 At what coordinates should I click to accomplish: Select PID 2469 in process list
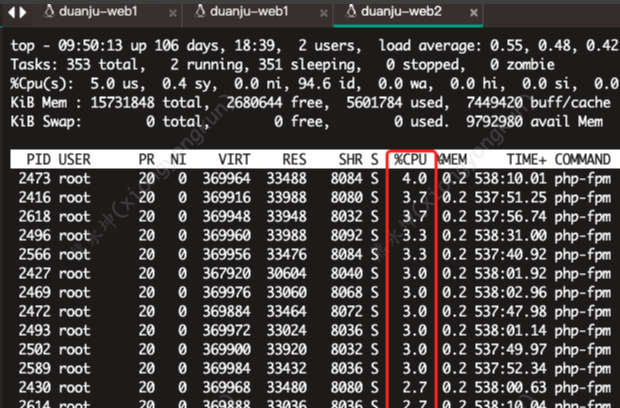tap(34, 293)
